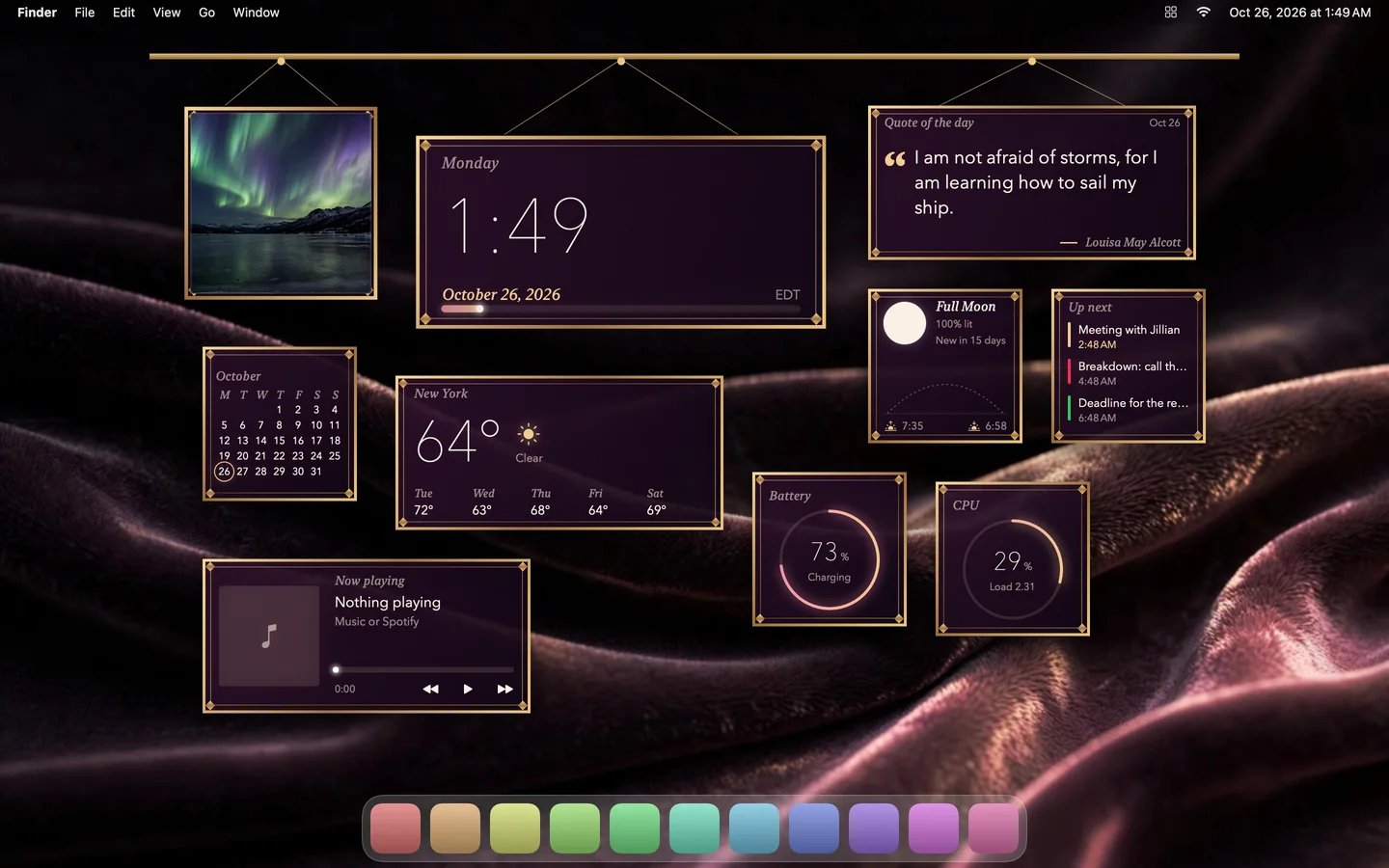Click the pink dock icon at far right
1389x868 pixels.
coord(994,828)
